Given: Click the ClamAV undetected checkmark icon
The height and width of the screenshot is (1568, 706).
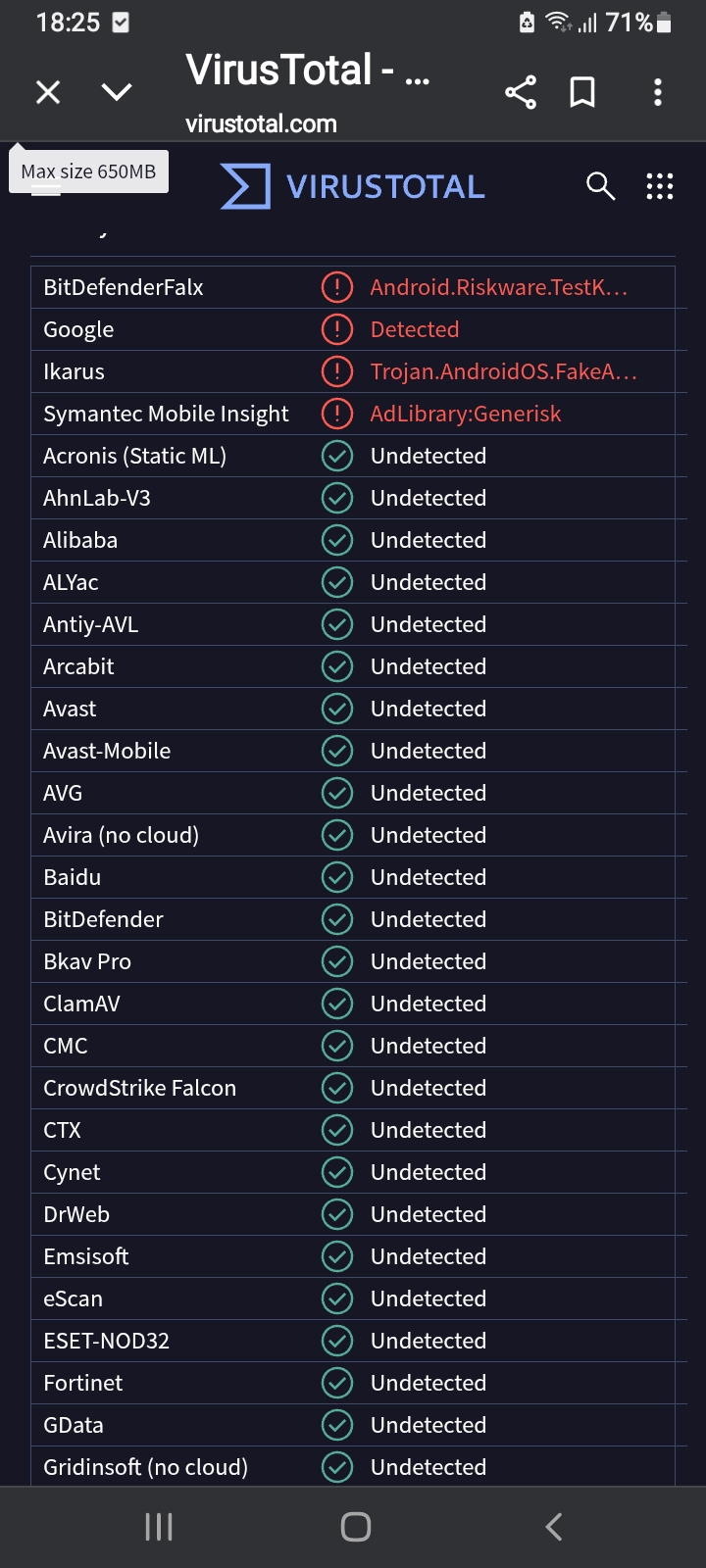Looking at the screenshot, I should tap(337, 1004).
